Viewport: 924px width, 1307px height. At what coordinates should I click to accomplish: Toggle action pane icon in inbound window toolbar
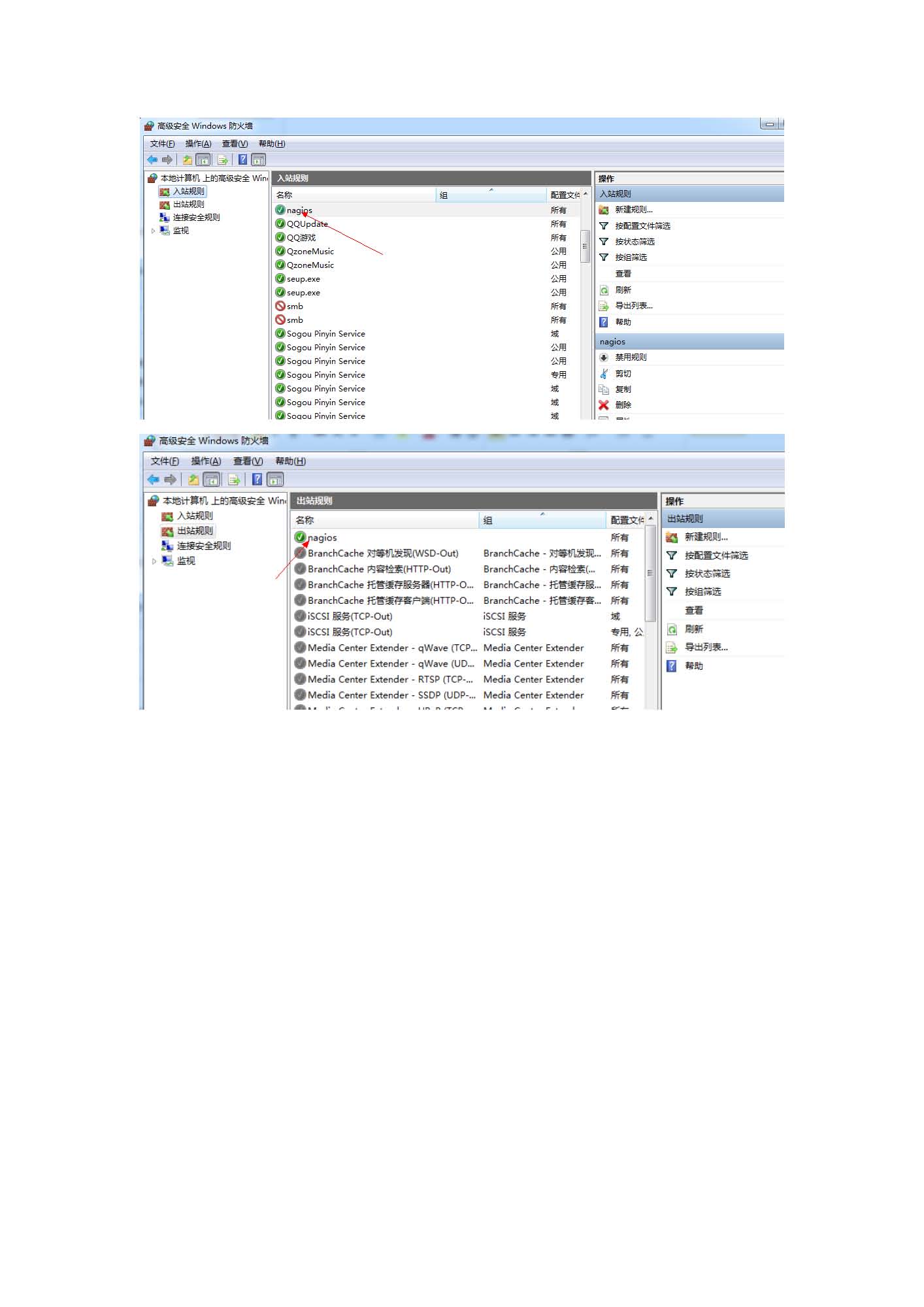pyautogui.click(x=259, y=159)
